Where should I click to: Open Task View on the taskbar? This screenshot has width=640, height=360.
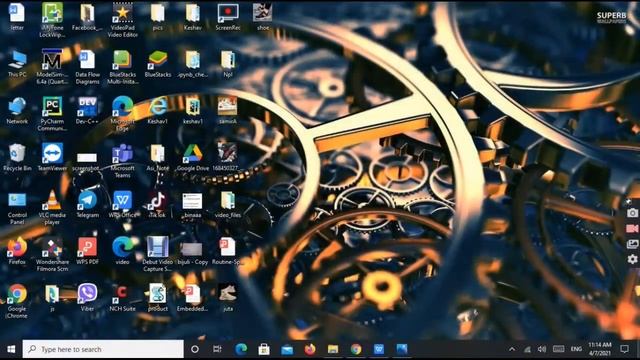(218, 349)
